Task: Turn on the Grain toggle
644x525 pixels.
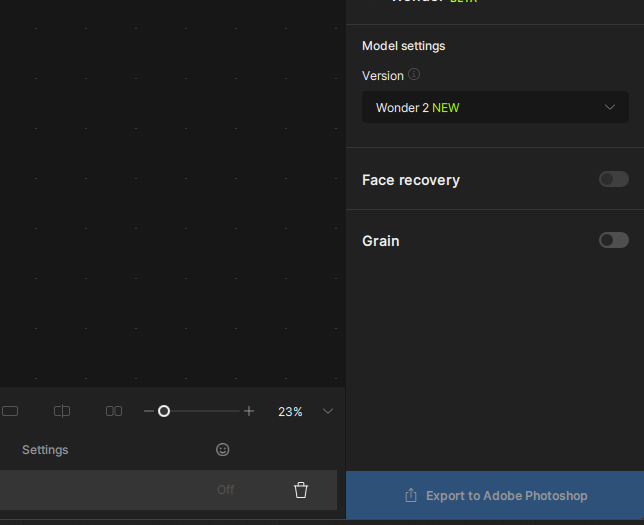Action: pyautogui.click(x=613, y=240)
